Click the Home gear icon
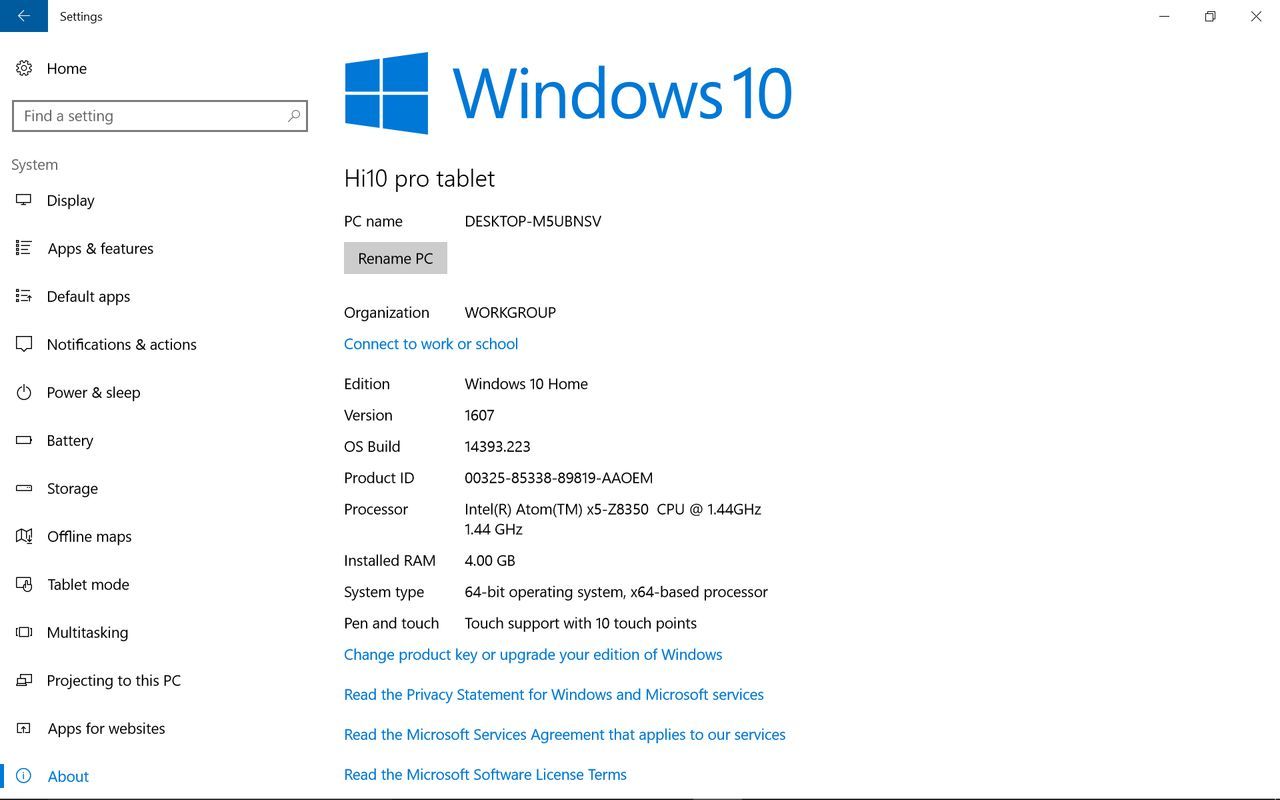1280x800 pixels. click(x=24, y=68)
